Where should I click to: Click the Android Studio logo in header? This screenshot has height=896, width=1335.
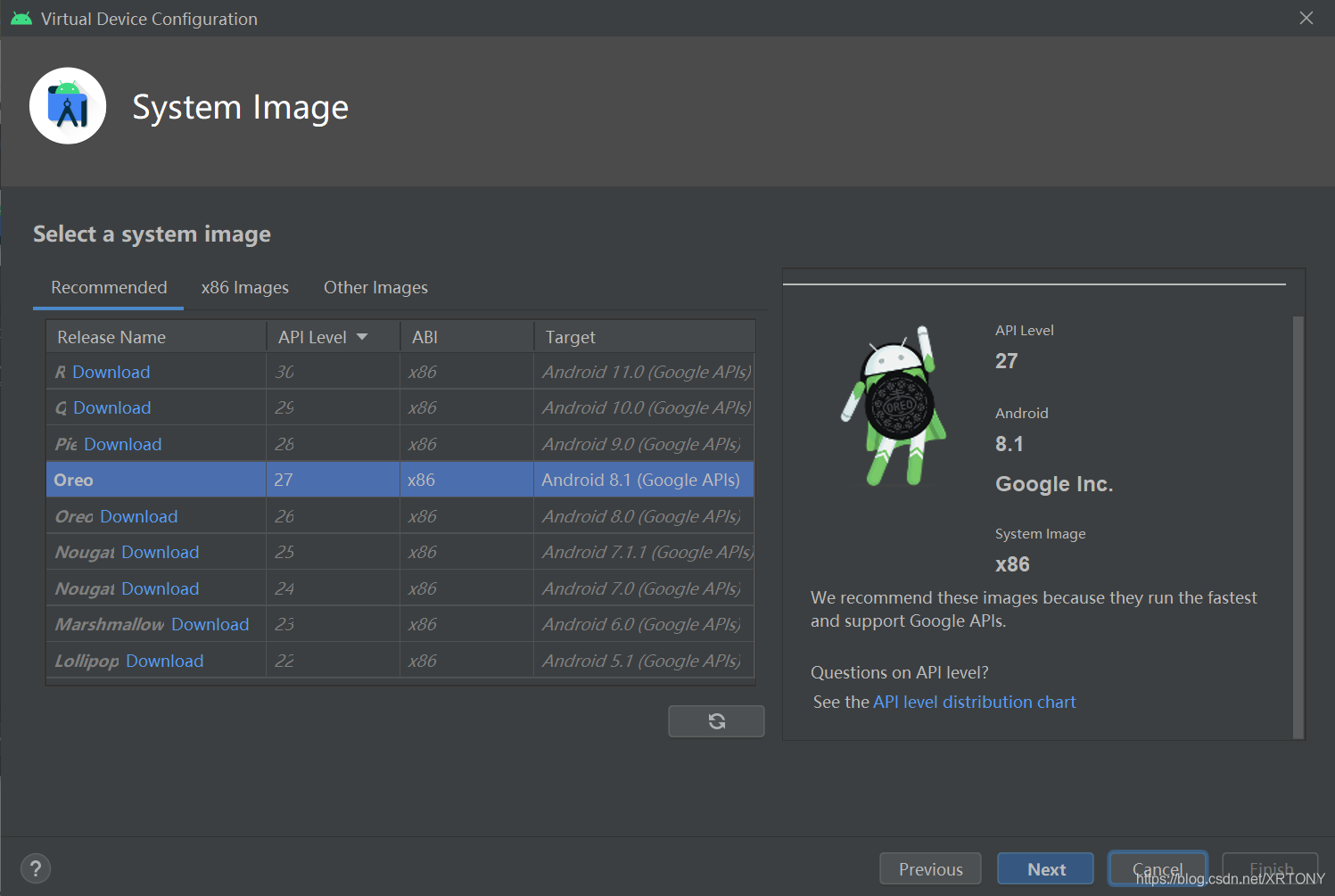68,106
